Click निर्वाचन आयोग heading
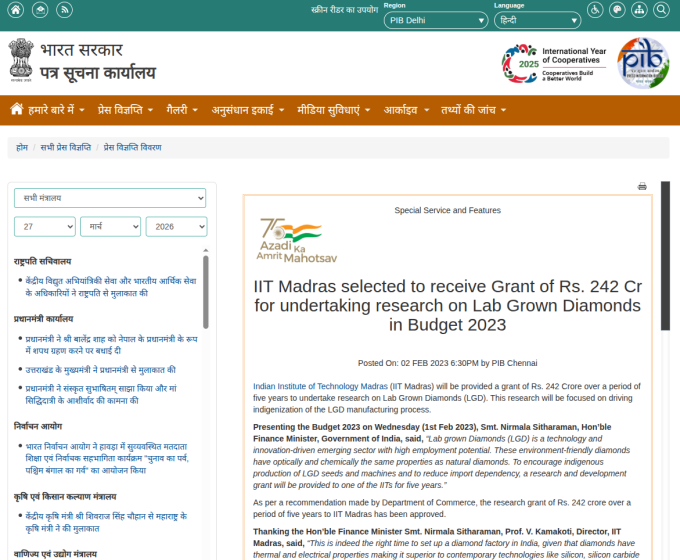This screenshot has height=560, width=680. click(x=38, y=426)
